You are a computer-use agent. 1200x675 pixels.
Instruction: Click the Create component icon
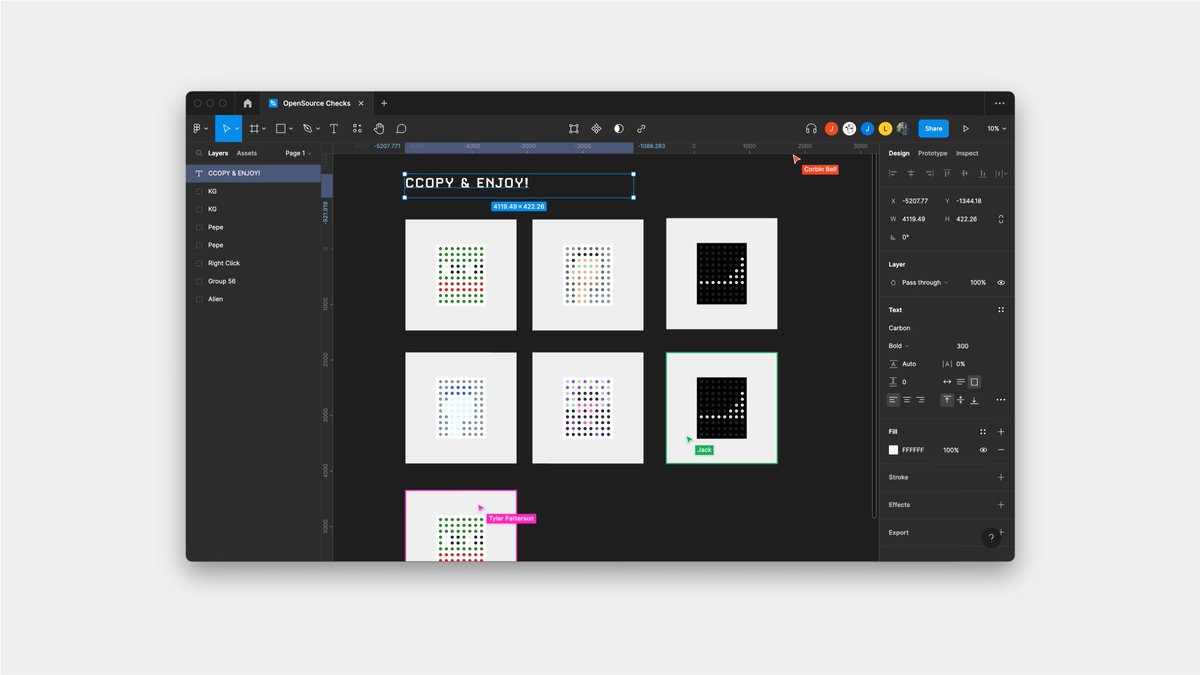pos(596,129)
